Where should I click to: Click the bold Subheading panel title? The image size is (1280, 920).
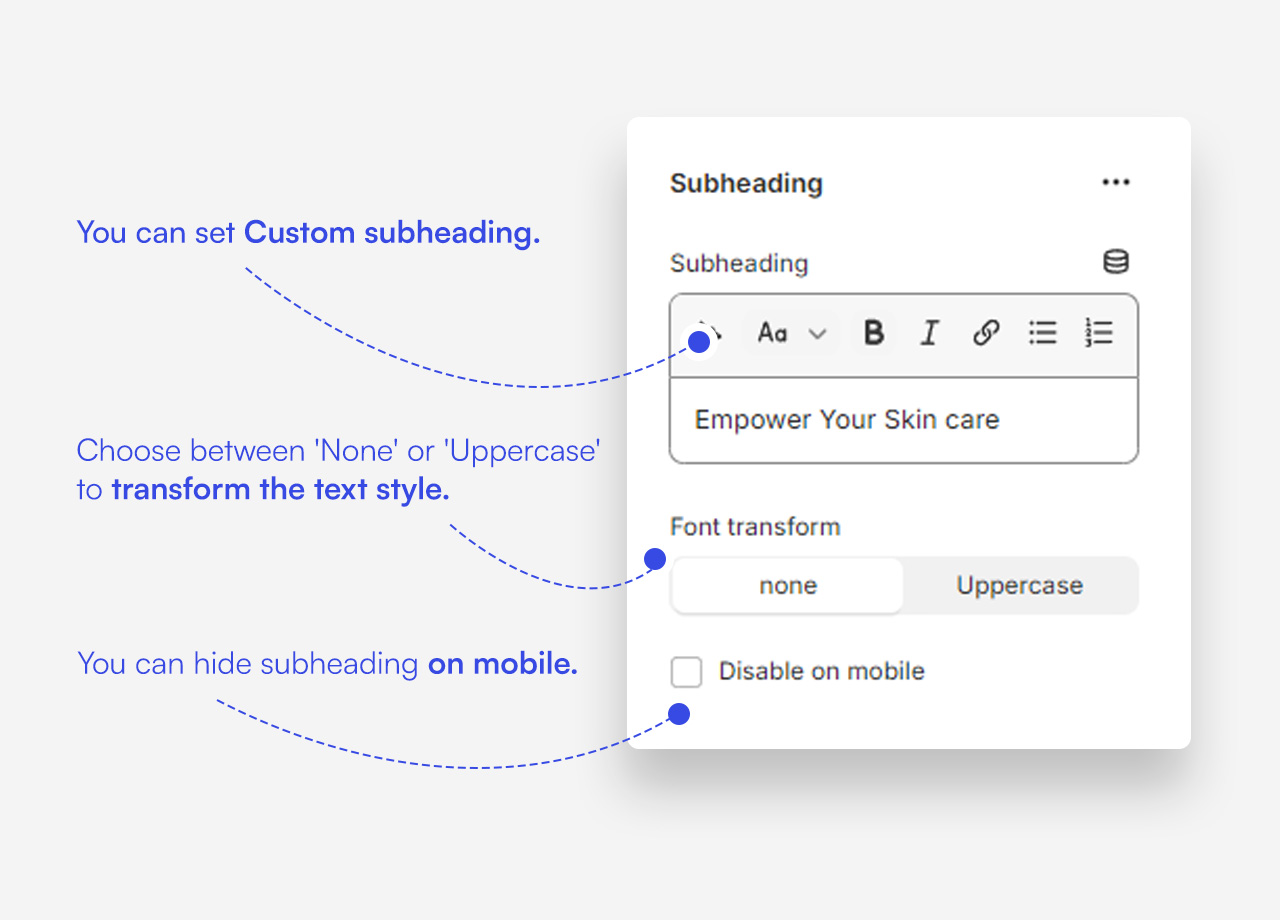[x=746, y=183]
